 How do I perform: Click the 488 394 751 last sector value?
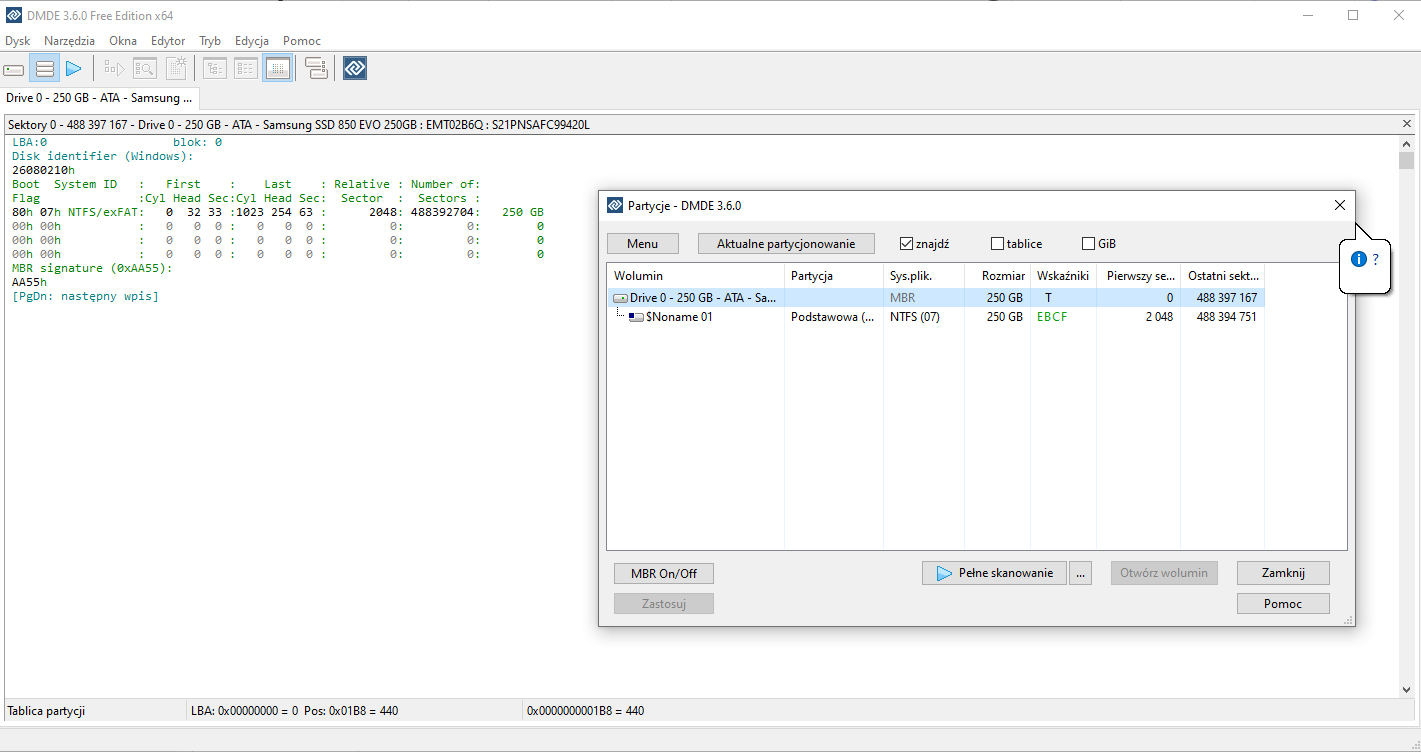(1226, 317)
